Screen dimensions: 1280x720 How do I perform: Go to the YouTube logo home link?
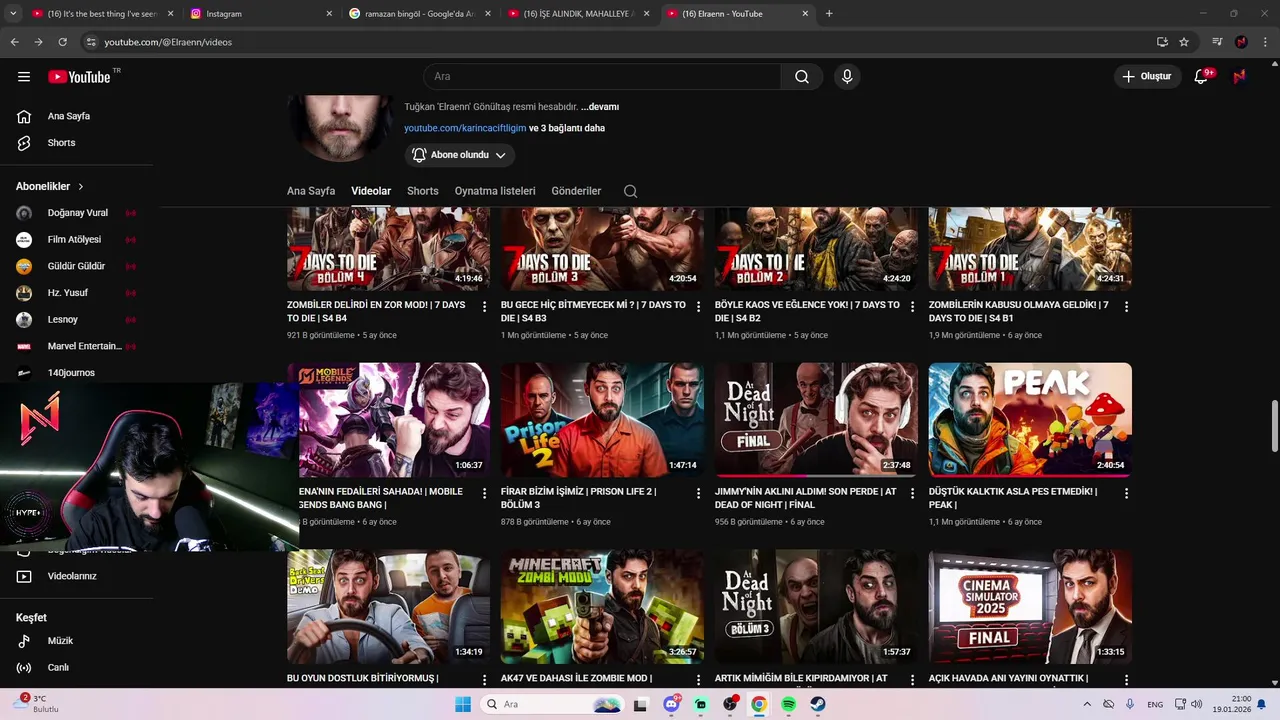[x=79, y=77]
